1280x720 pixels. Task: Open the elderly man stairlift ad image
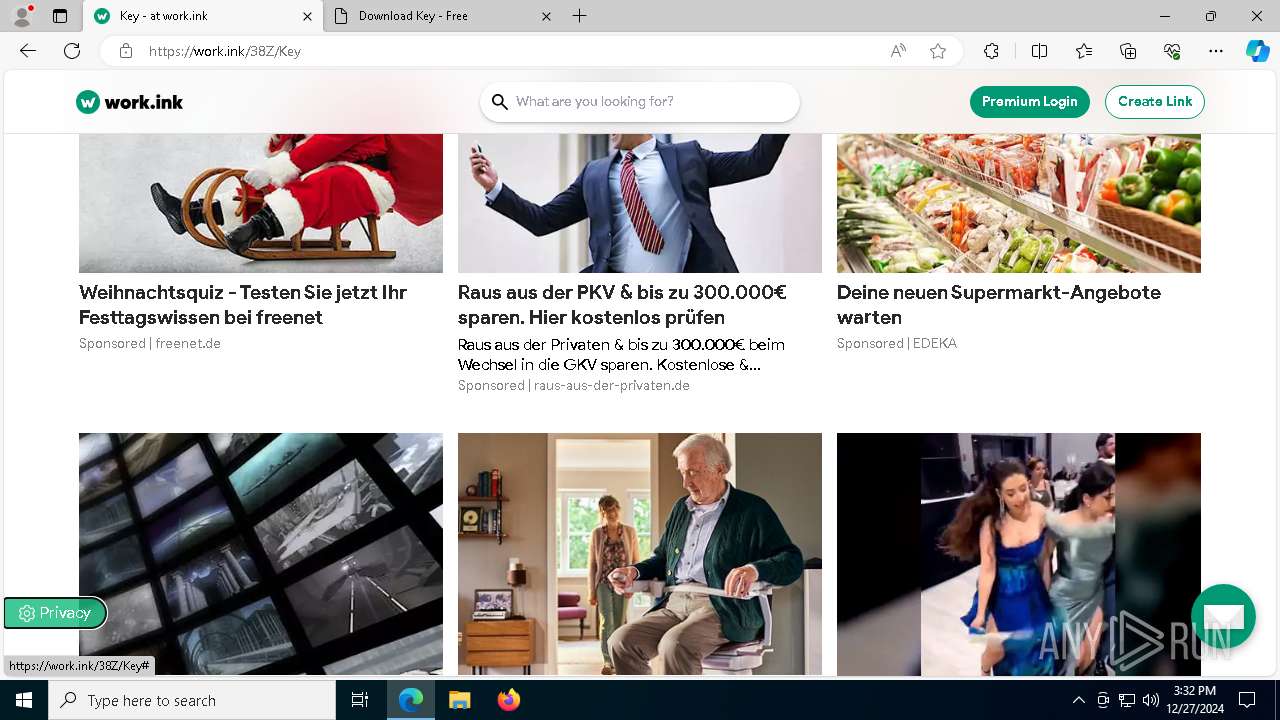click(640, 554)
